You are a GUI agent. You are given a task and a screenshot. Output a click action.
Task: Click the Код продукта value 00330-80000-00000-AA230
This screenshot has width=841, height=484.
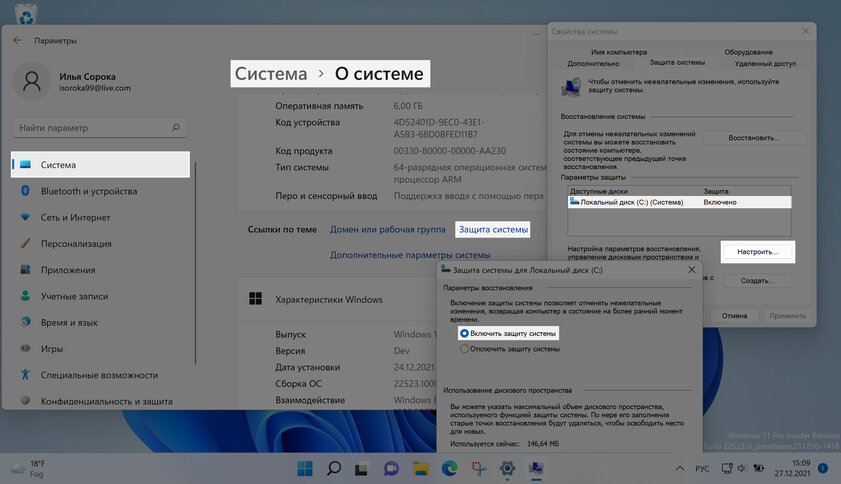pyautogui.click(x=449, y=151)
